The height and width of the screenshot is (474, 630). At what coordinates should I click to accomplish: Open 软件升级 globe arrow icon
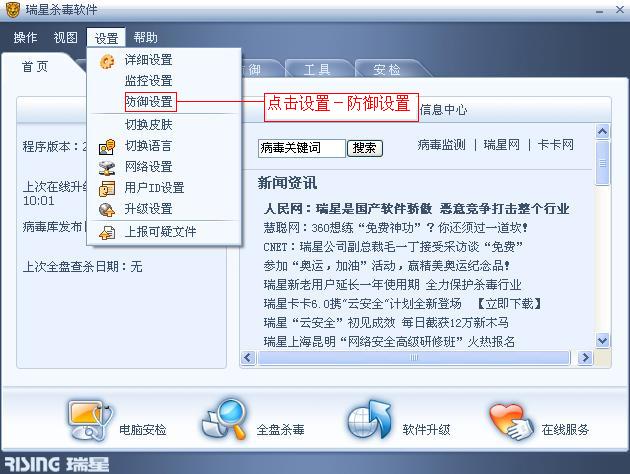pos(370,419)
